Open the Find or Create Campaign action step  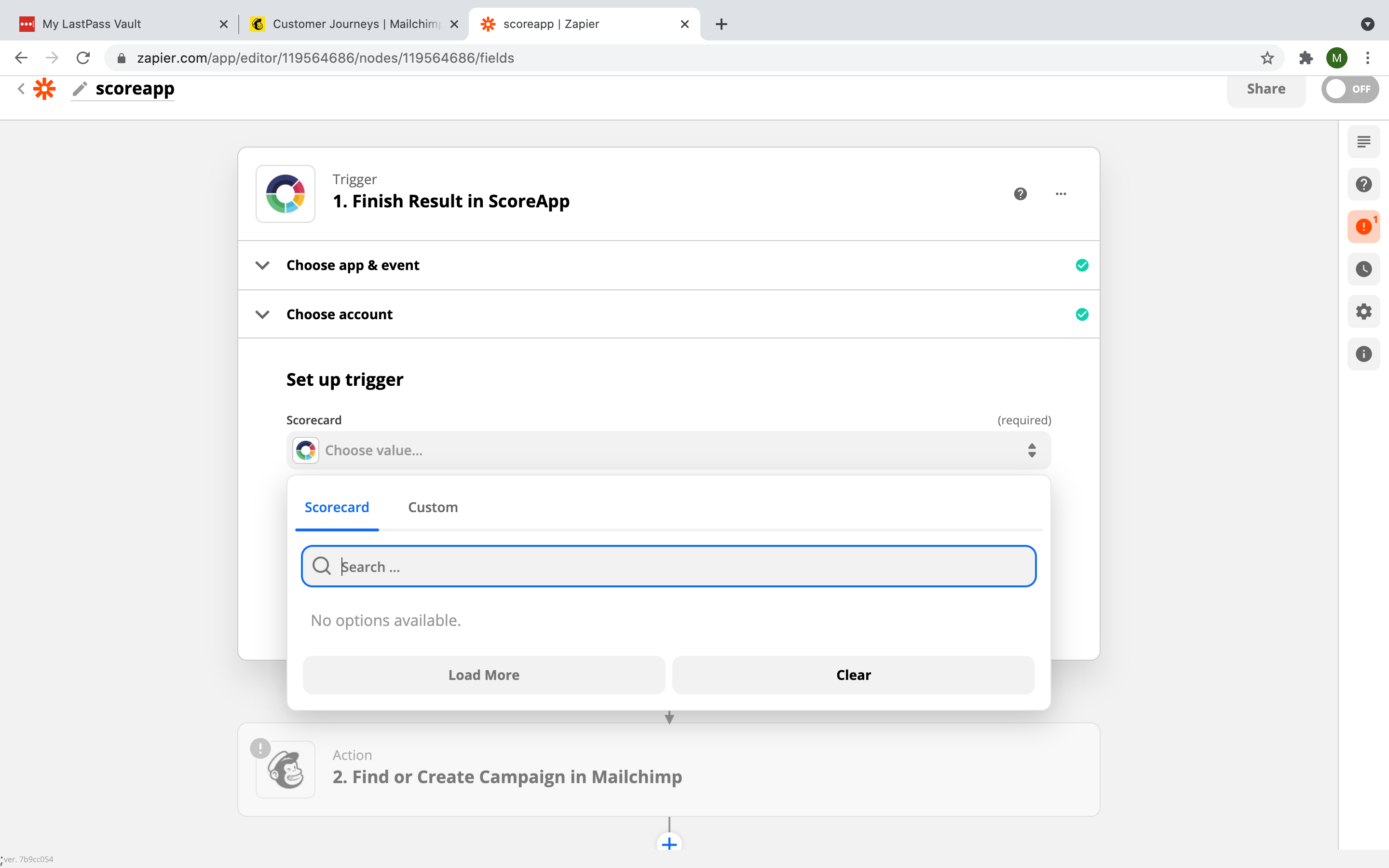(668, 770)
